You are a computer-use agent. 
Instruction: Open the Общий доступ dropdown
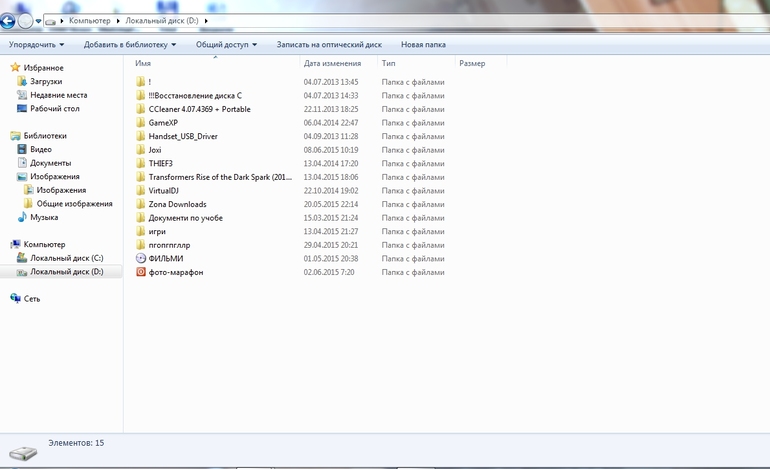pyautogui.click(x=226, y=45)
